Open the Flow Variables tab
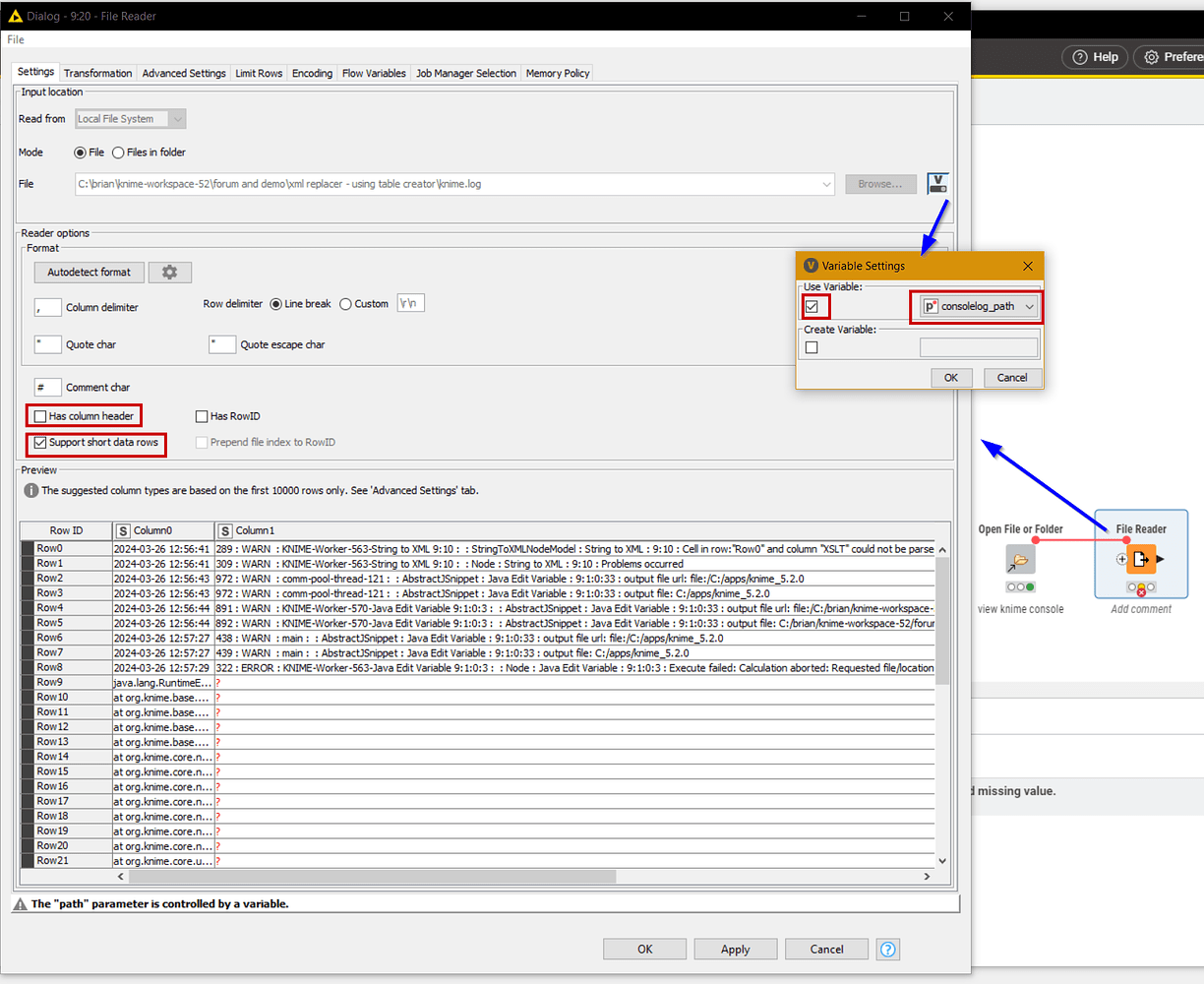 coord(374,74)
